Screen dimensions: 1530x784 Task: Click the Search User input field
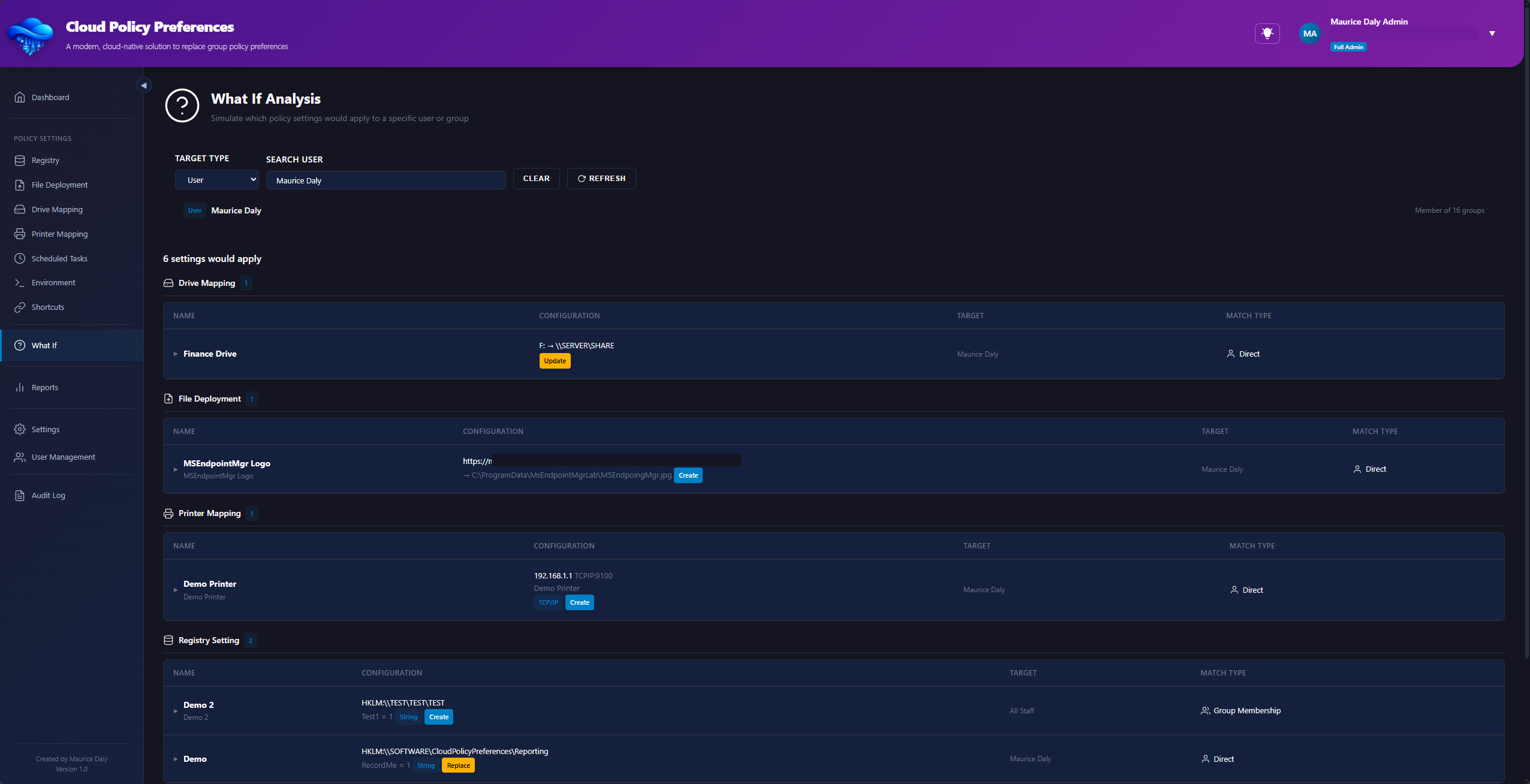pos(385,180)
